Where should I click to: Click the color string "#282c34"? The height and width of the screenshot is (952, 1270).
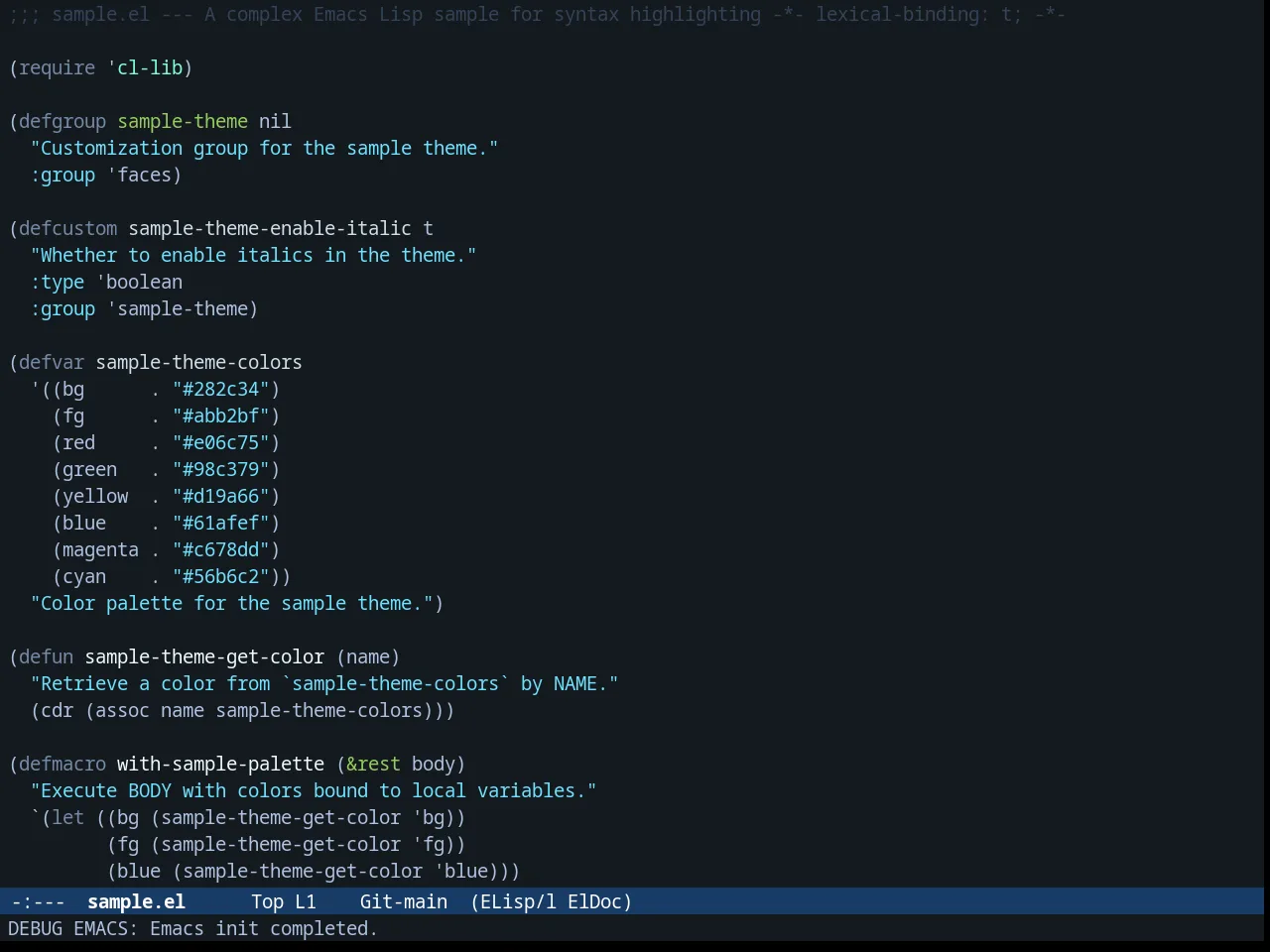tap(220, 389)
